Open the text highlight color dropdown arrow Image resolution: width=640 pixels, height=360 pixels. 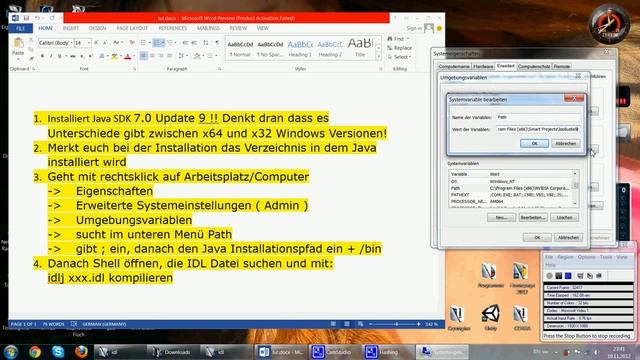coord(121,56)
